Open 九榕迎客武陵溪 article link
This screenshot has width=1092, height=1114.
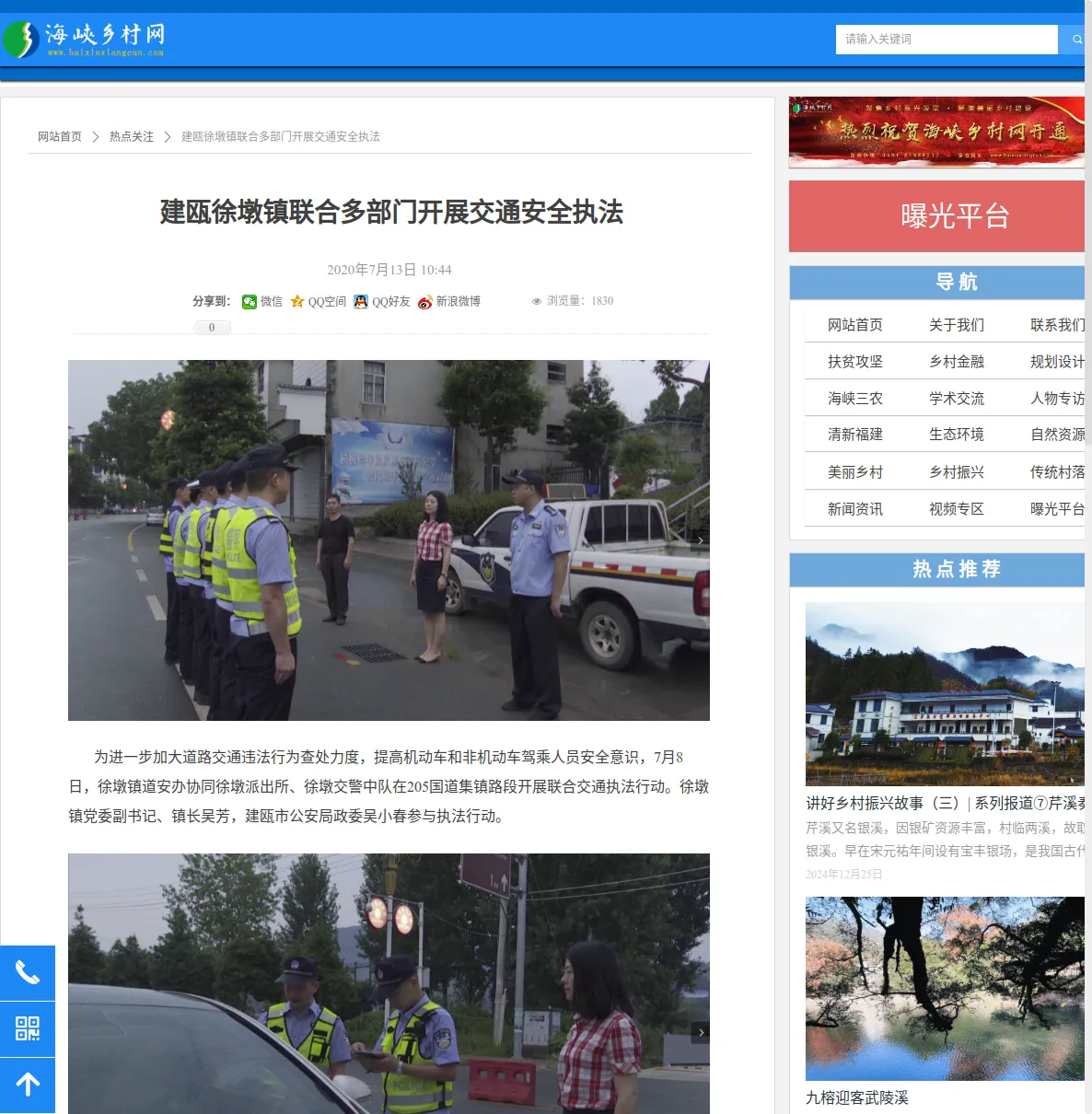click(x=857, y=1097)
